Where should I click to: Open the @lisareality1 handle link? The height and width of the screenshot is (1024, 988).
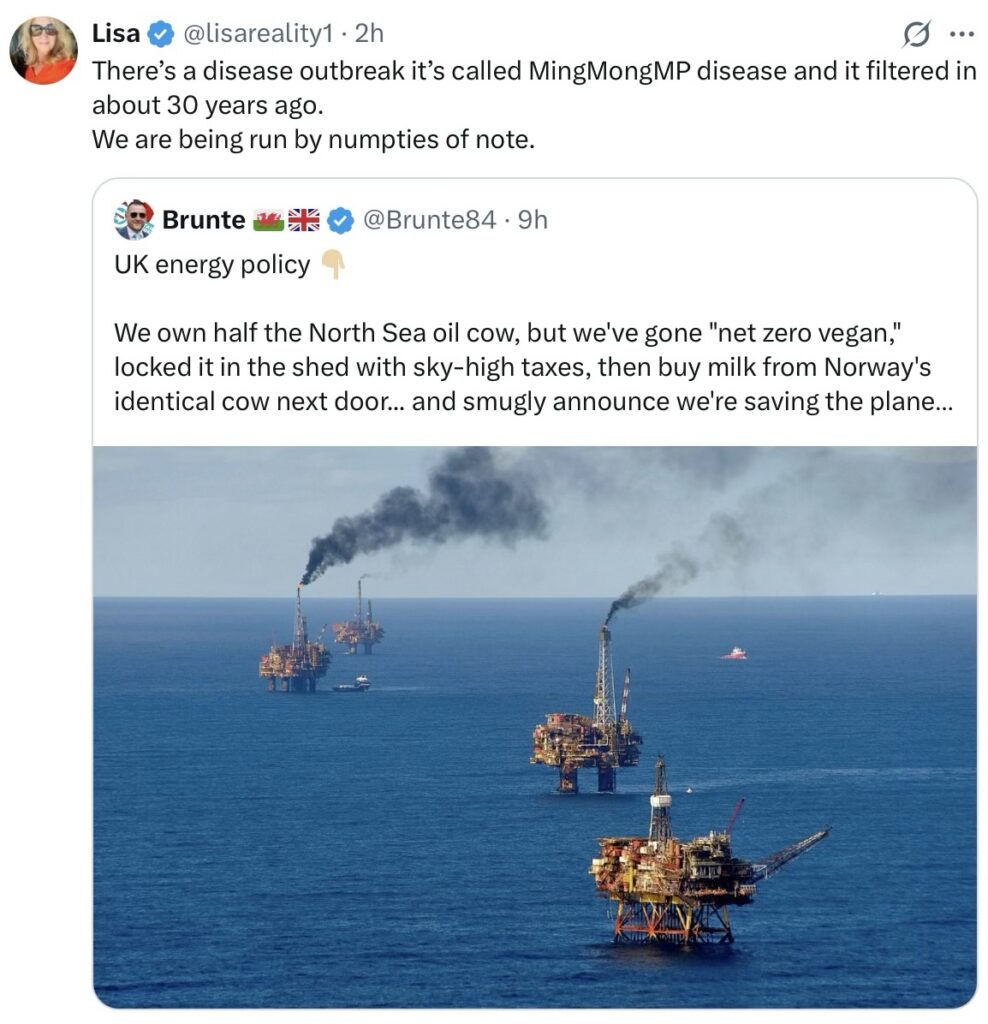pyautogui.click(x=258, y=34)
